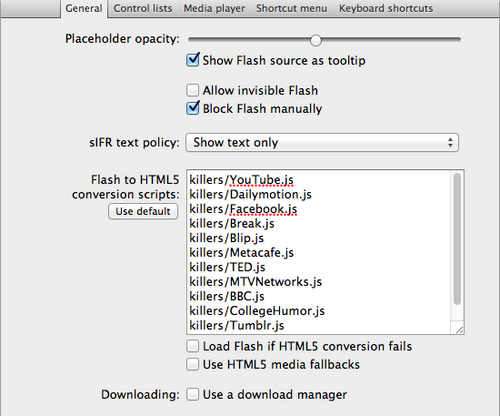Screen dimensions: 500x416
Task: Open the Media player tab
Action: pyautogui.click(x=214, y=8)
